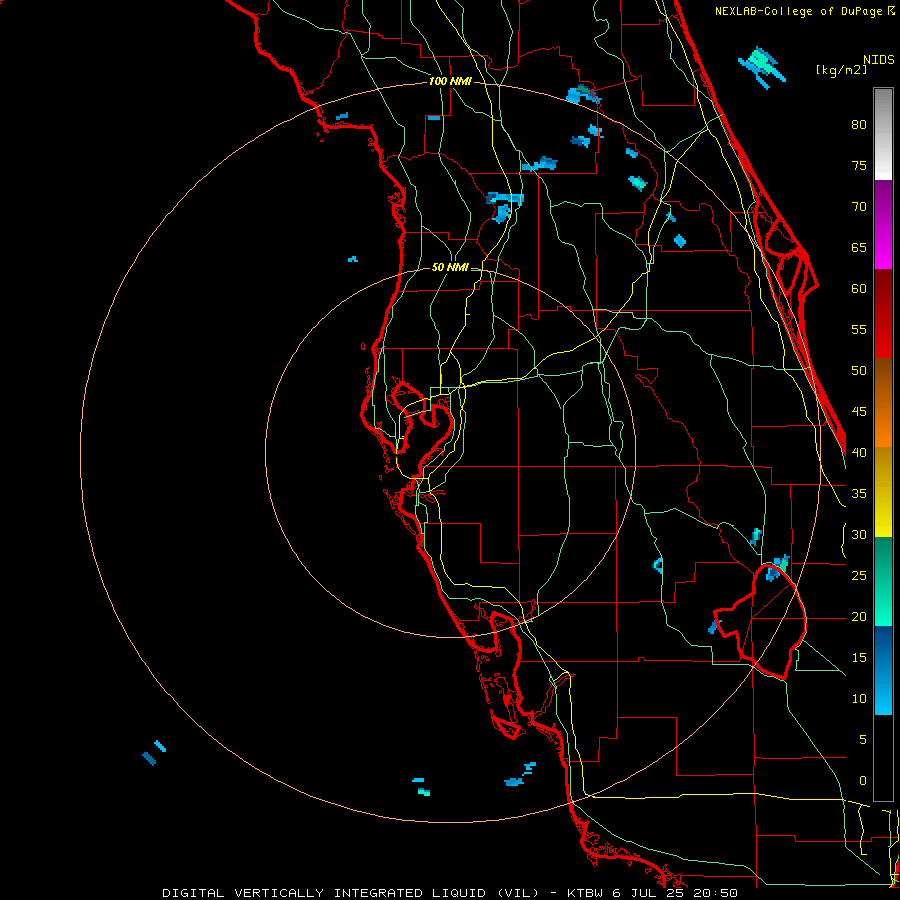Click the 15 value on the scale
This screenshot has width=900, height=900.
pos(859,658)
